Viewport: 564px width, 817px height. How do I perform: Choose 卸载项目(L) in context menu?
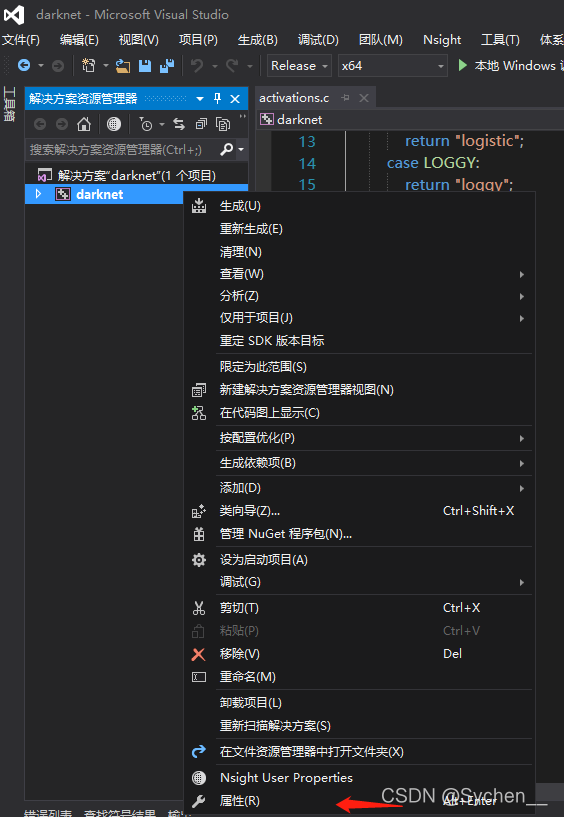[360, 703]
